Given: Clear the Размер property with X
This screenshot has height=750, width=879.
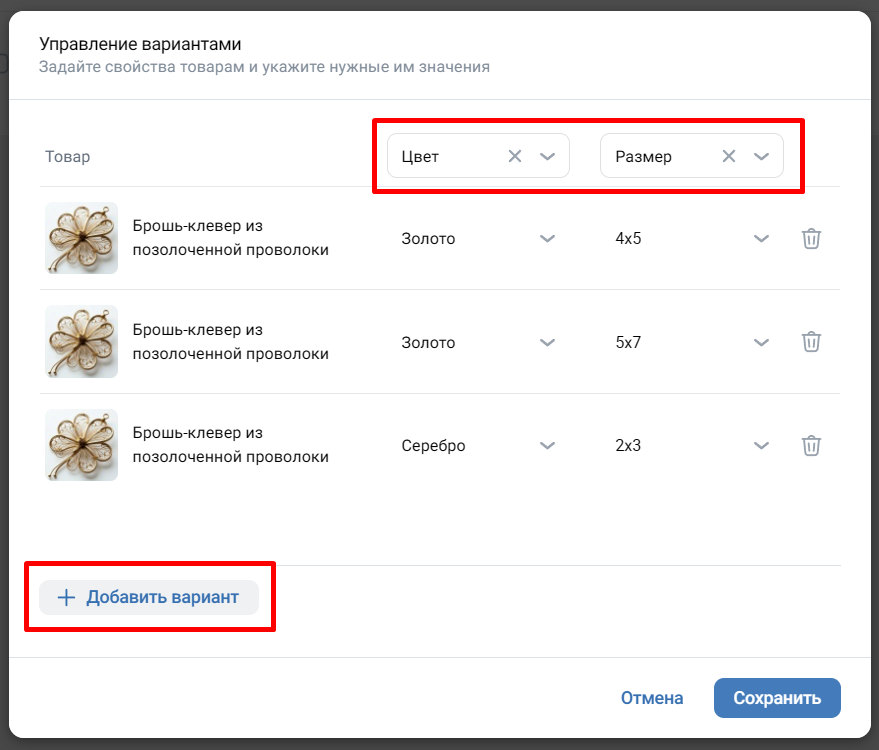Looking at the screenshot, I should 729,156.
